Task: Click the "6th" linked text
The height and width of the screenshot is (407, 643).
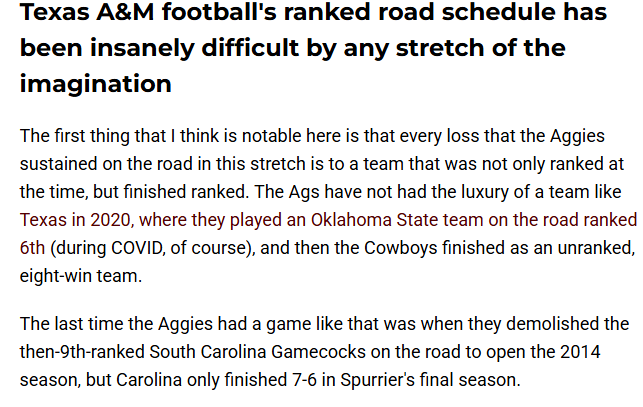Action: click(32, 248)
